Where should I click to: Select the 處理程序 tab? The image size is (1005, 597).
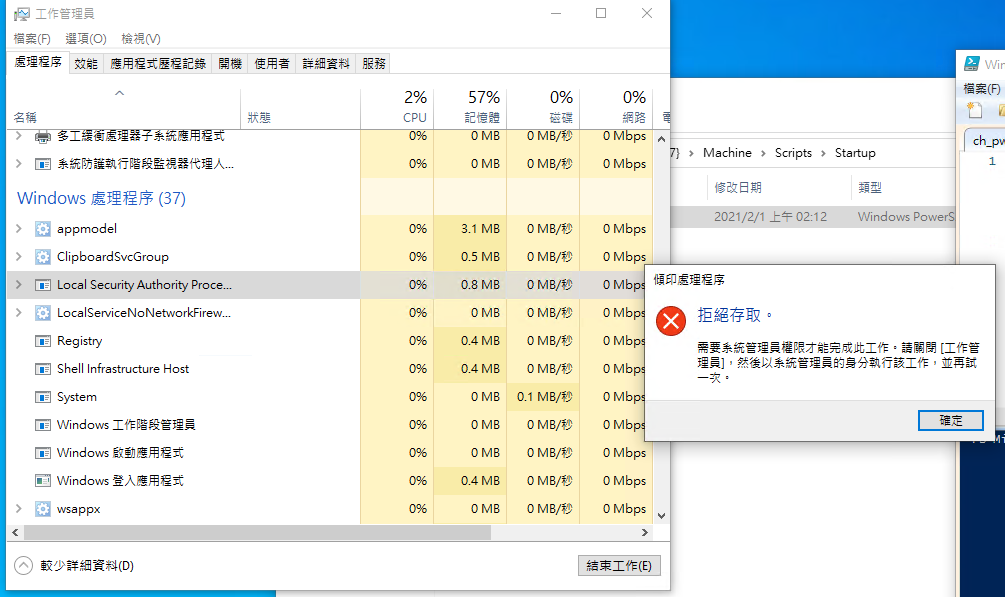click(x=38, y=62)
